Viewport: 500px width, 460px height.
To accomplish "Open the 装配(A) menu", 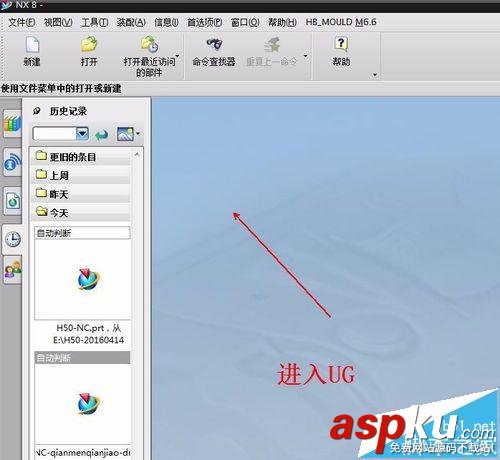I will point(131,22).
